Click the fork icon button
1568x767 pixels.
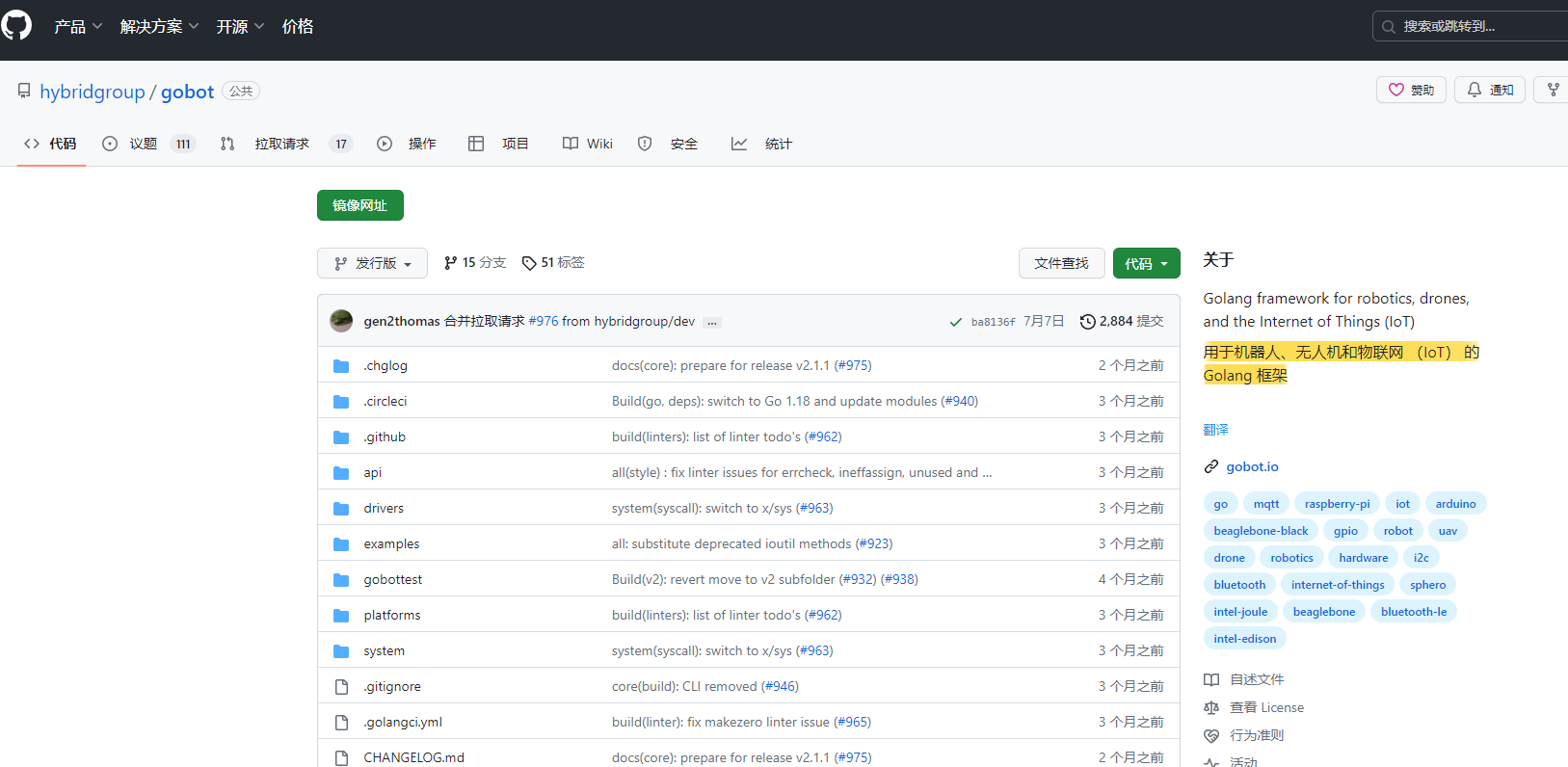[x=1552, y=90]
